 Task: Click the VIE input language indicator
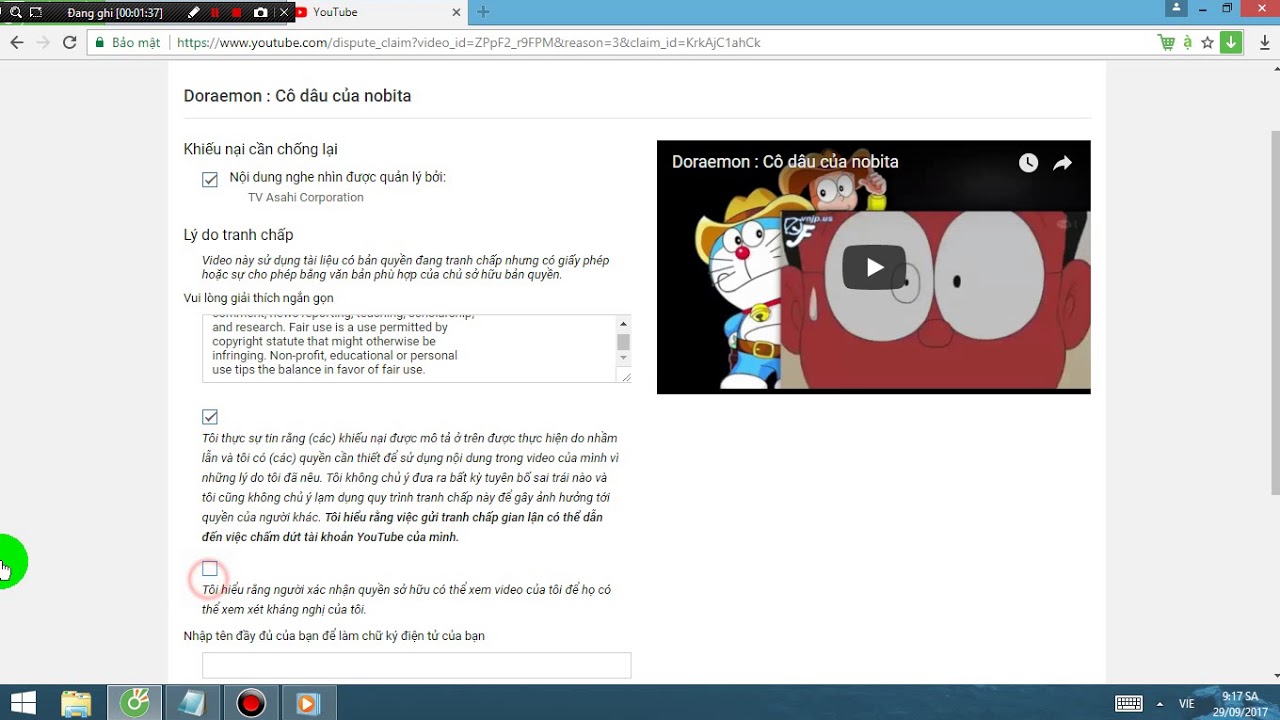point(1186,704)
